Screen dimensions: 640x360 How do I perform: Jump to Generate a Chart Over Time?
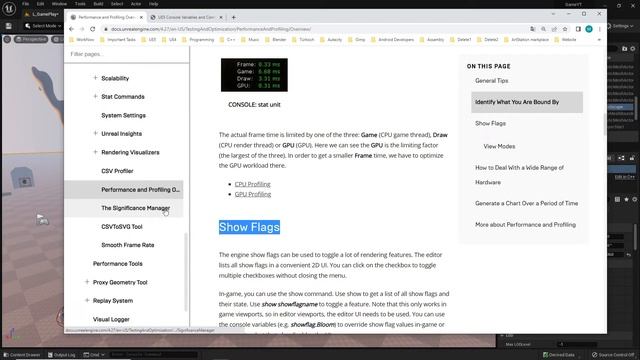pyautogui.click(x=527, y=203)
